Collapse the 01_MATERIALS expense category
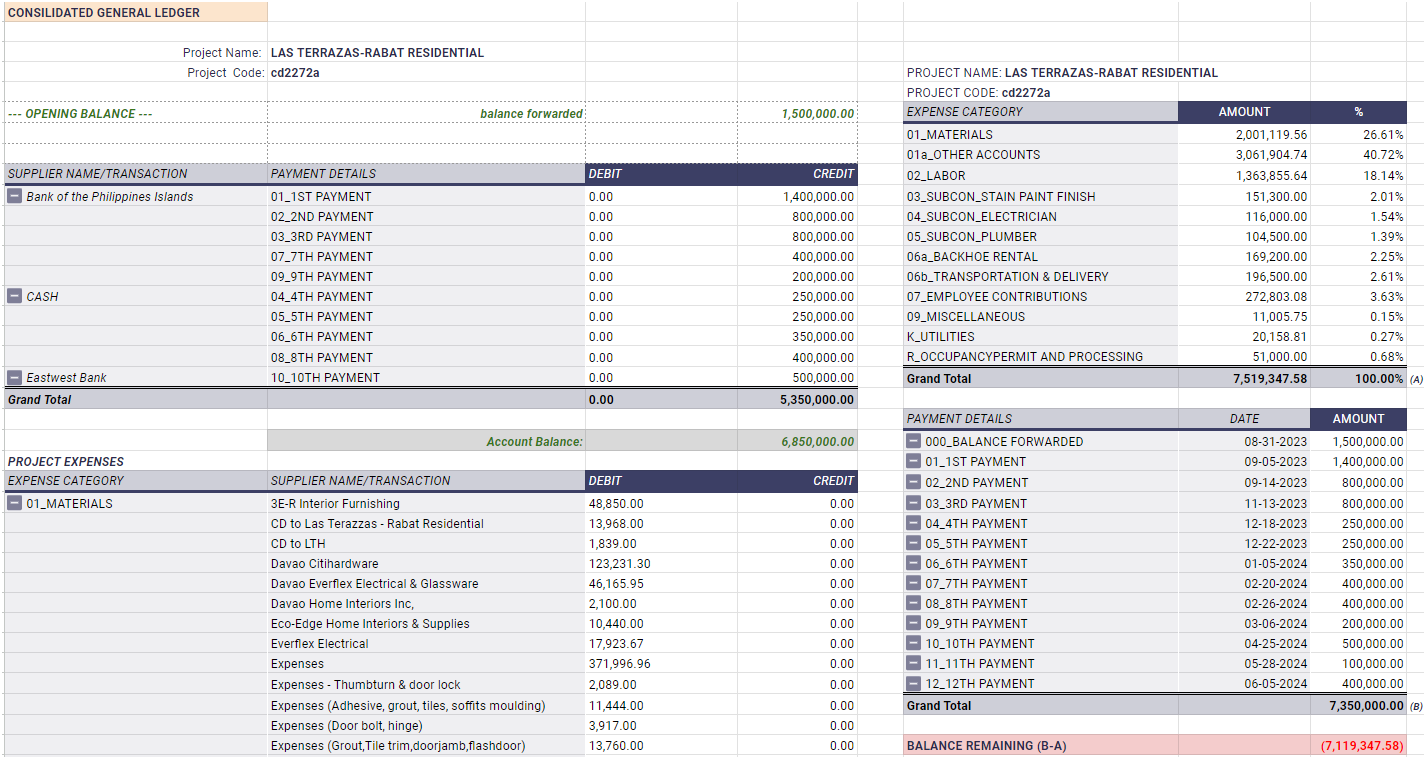This screenshot has width=1426, height=759. [15, 504]
